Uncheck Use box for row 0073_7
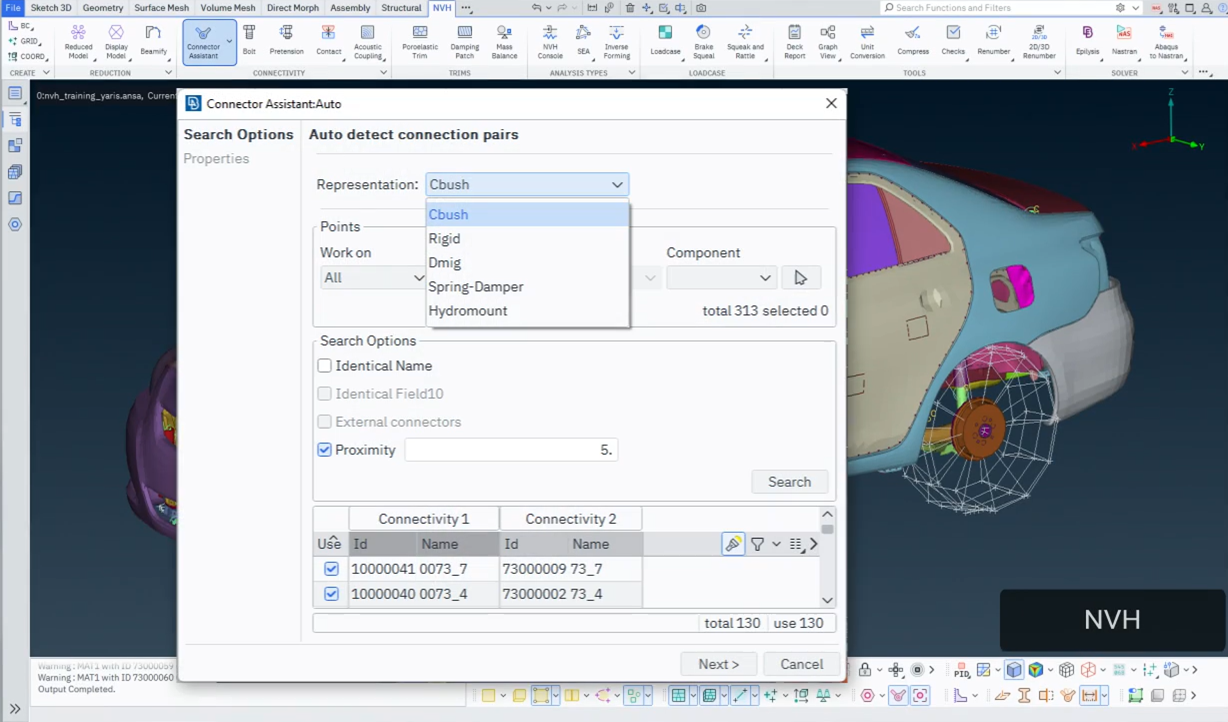This screenshot has width=1228, height=722. [x=331, y=569]
